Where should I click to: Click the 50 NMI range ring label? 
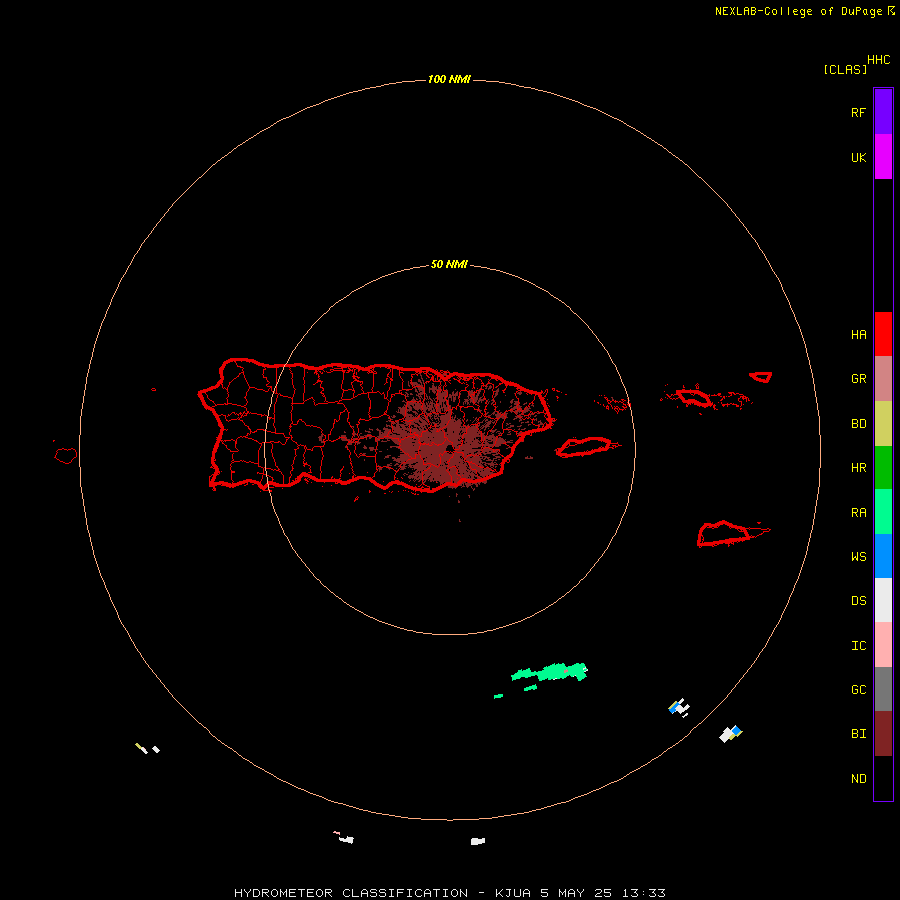(x=449, y=265)
